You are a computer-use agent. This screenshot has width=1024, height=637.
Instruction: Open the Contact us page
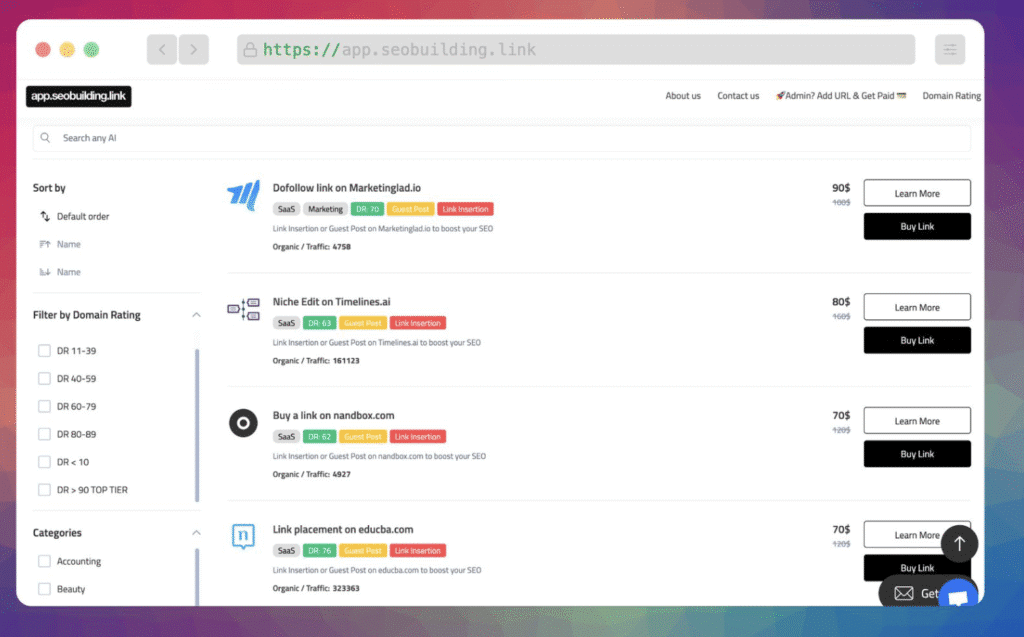tap(738, 95)
